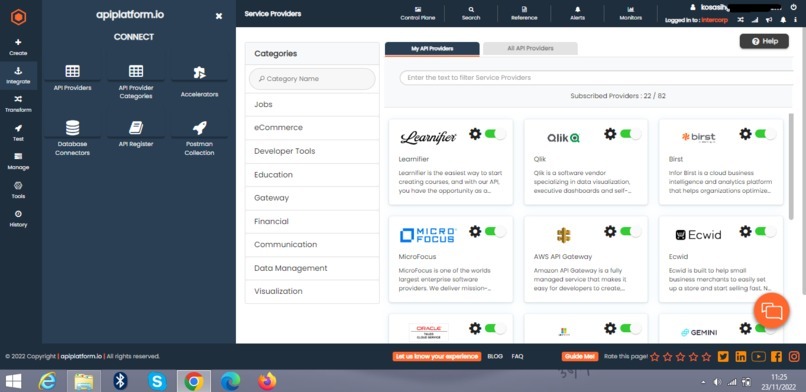Open Manage section in sidebar
The height and width of the screenshot is (392, 806).
[x=18, y=161]
